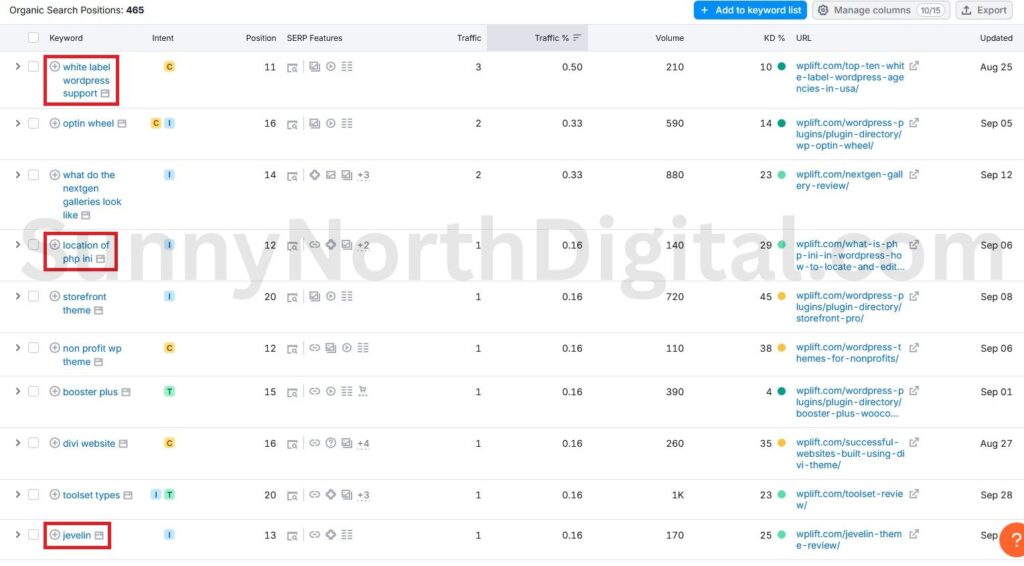1024x566 pixels.
Task: Click plus icon beside 'jevelin' keyword
Action: (55, 535)
